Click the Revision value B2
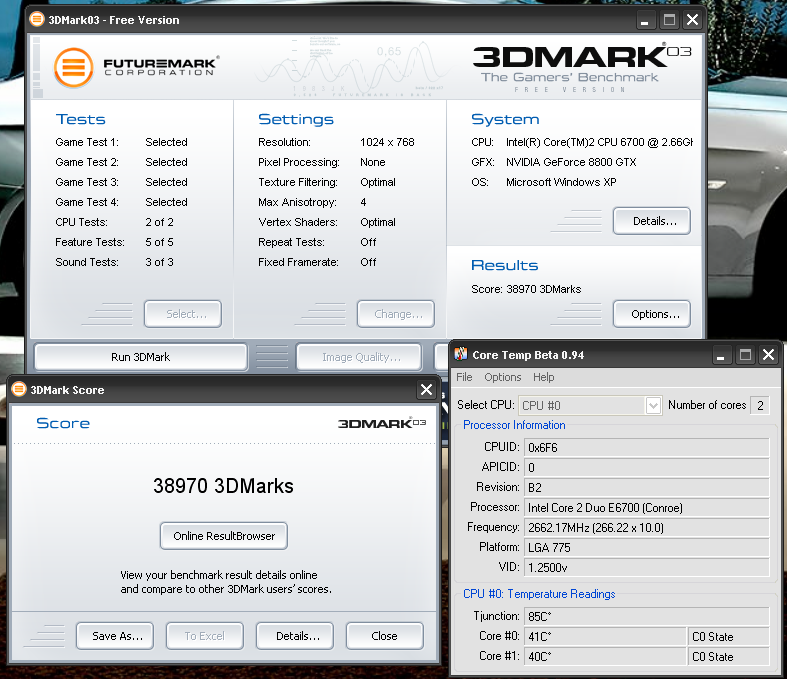 click(646, 487)
